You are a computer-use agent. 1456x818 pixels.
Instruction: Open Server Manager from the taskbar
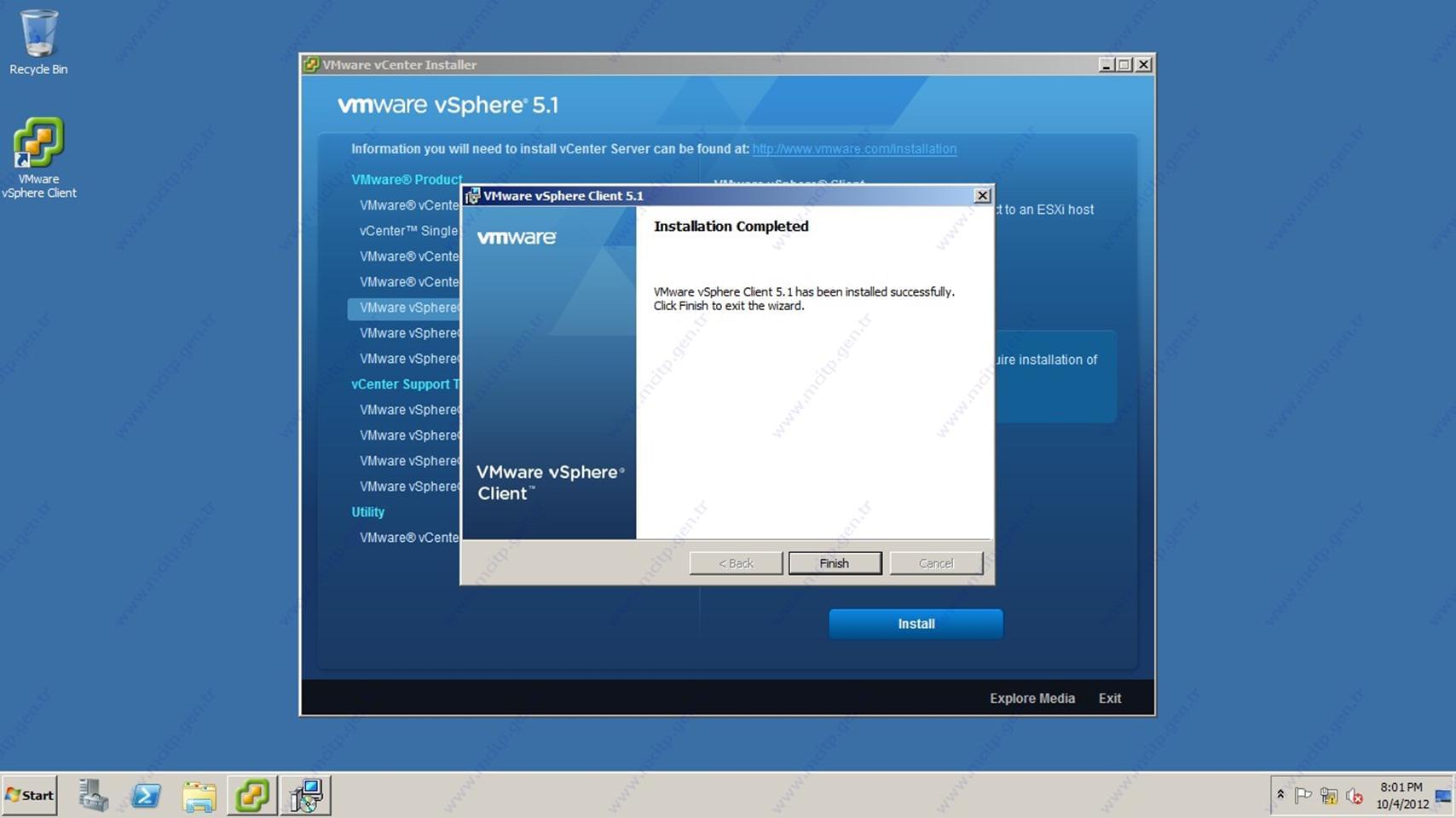[94, 795]
